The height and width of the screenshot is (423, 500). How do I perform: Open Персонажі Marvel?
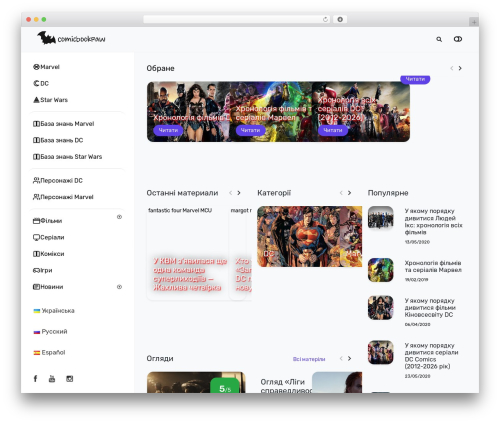(67, 197)
